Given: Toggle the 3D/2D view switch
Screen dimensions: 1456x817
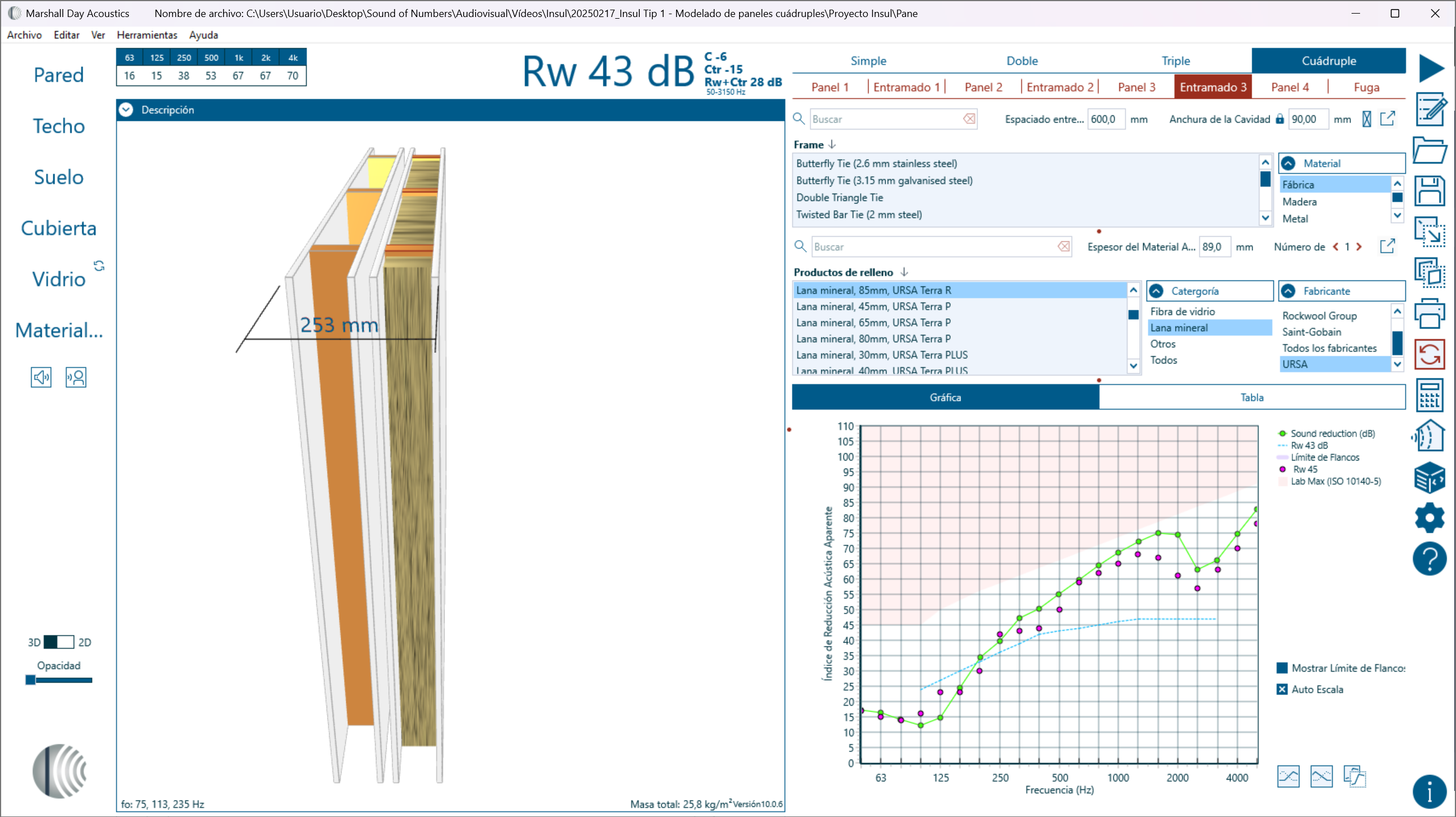Looking at the screenshot, I should [59, 642].
